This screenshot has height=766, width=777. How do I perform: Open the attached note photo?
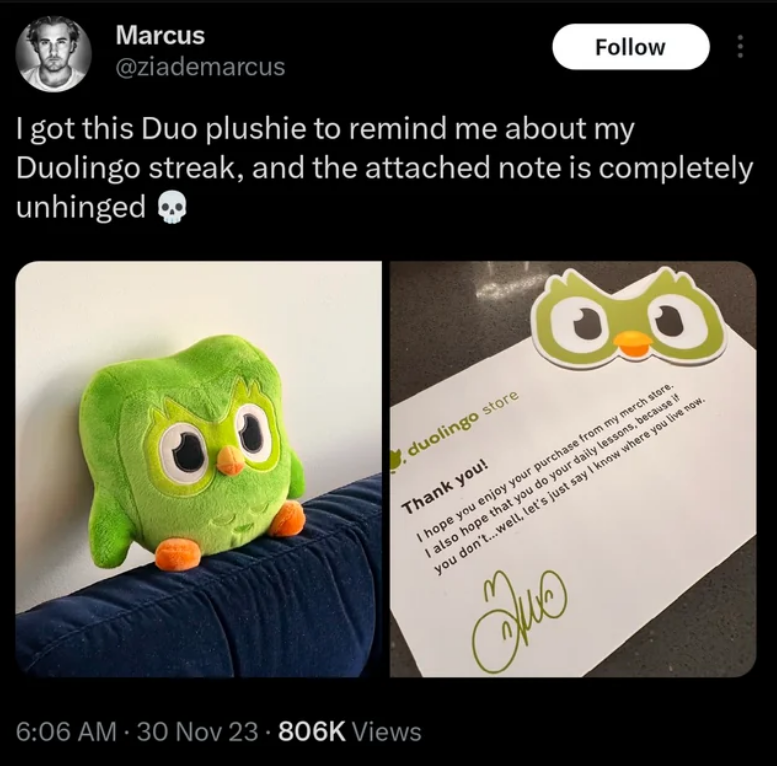[573, 469]
